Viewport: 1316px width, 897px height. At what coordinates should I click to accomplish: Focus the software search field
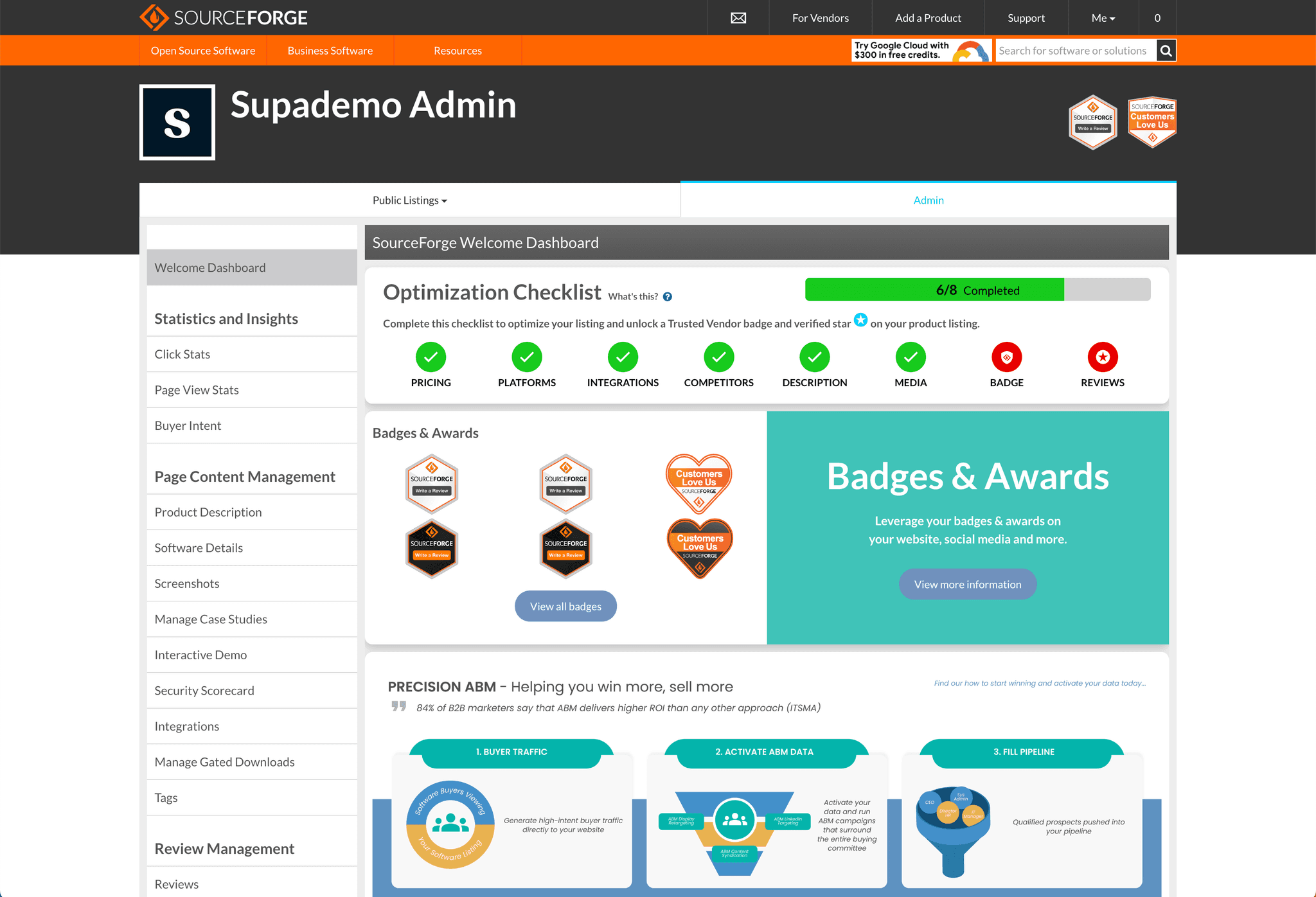[1076, 51]
